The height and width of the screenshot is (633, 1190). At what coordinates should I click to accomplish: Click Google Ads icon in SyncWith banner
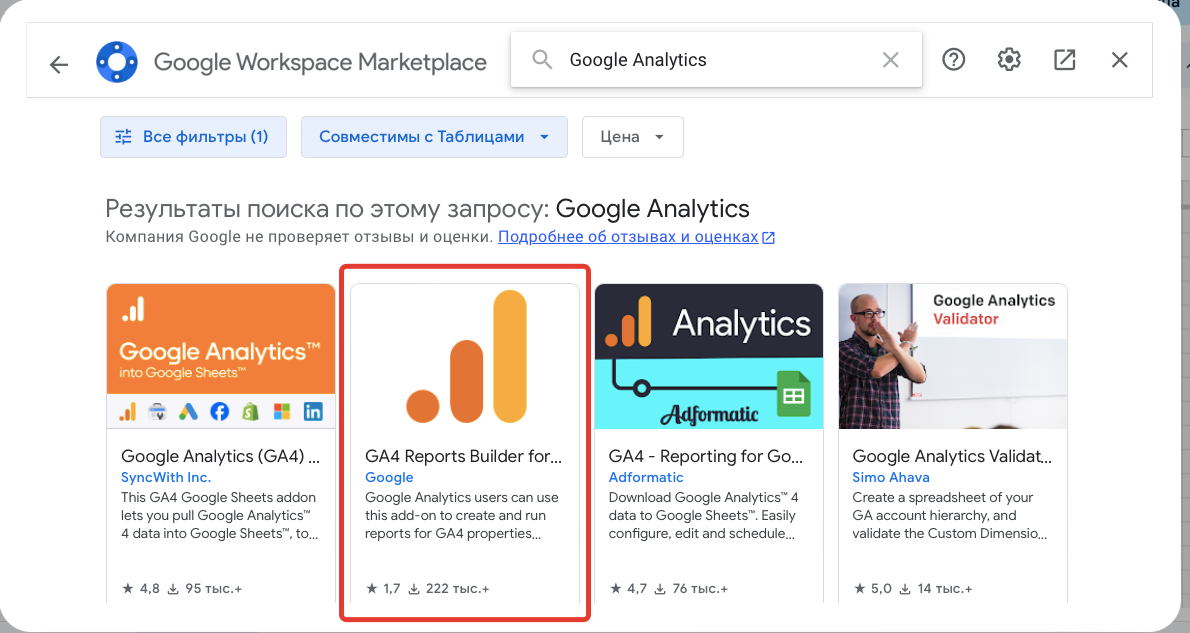pos(188,411)
